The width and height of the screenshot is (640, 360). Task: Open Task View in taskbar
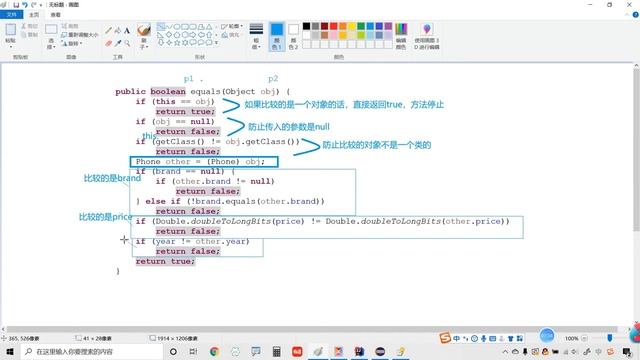[x=193, y=351]
